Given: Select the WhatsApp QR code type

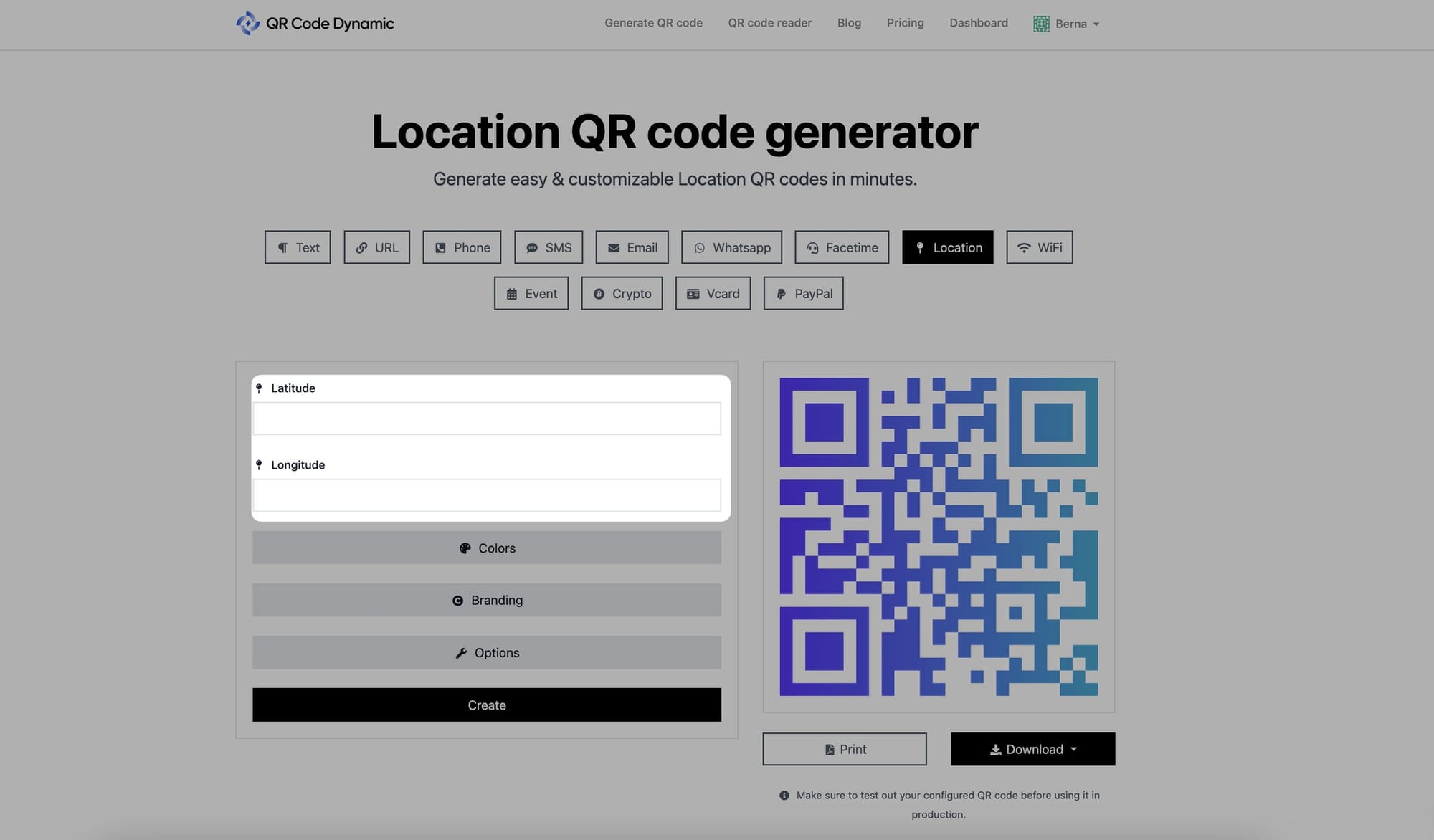Looking at the screenshot, I should pyautogui.click(x=732, y=247).
